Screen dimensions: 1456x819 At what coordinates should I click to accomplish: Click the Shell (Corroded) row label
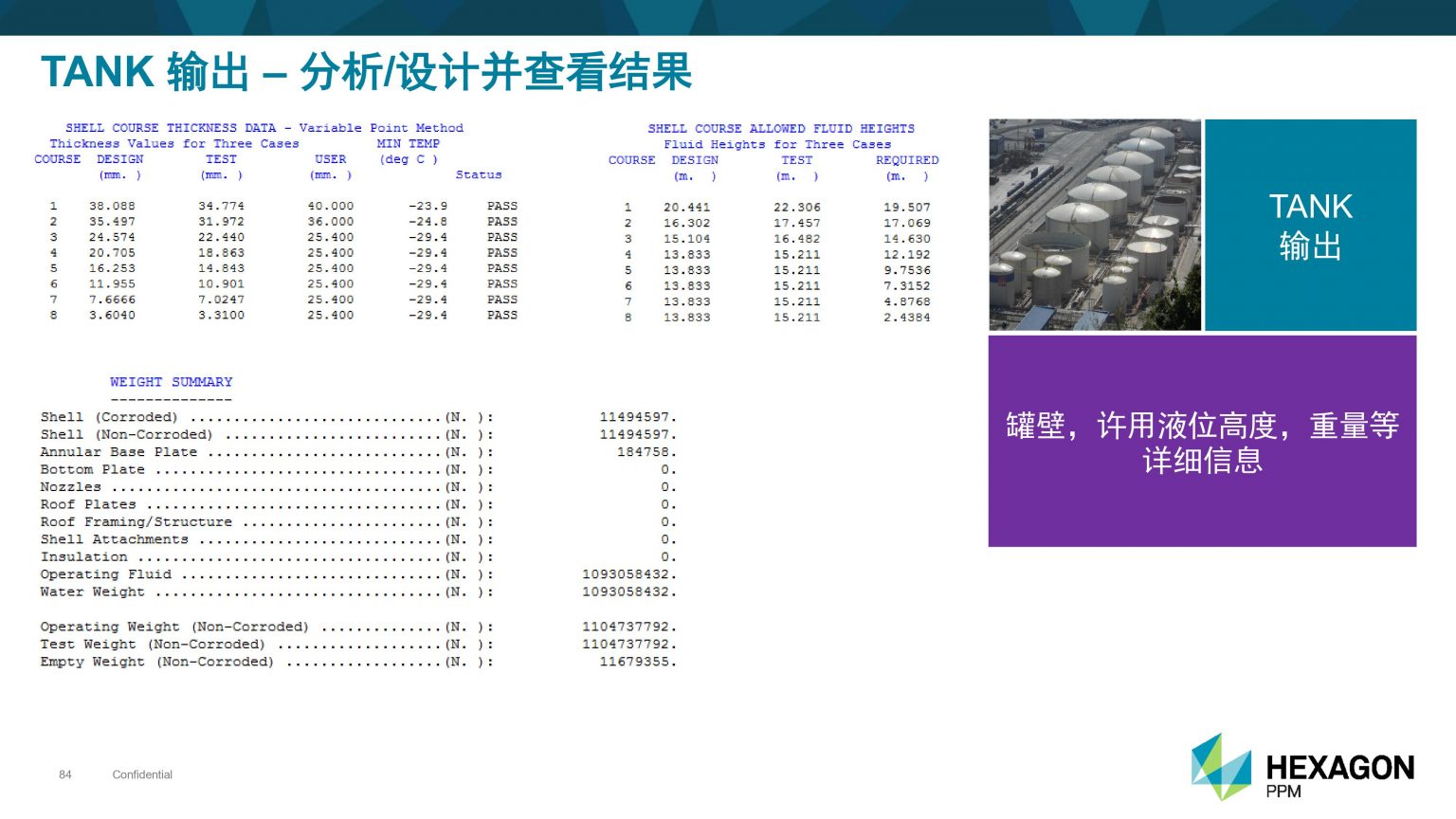[x=108, y=417]
